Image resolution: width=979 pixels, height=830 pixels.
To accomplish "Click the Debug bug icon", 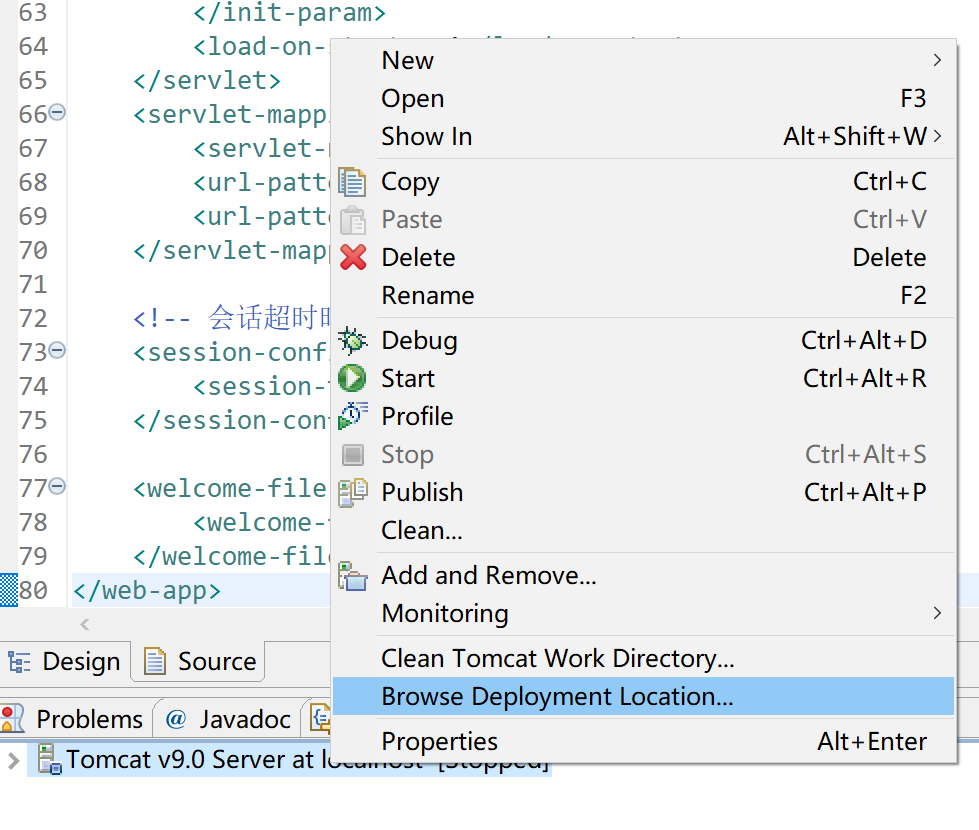I will click(352, 341).
